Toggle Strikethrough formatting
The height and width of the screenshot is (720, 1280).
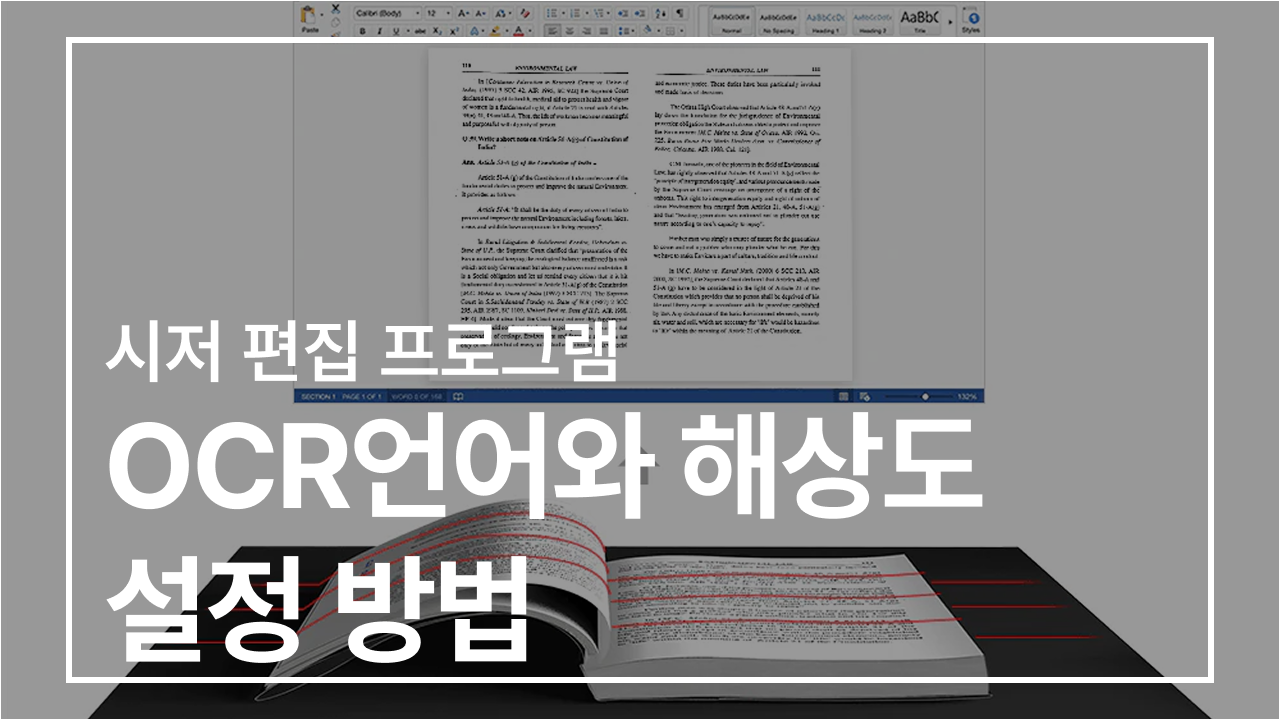420,31
